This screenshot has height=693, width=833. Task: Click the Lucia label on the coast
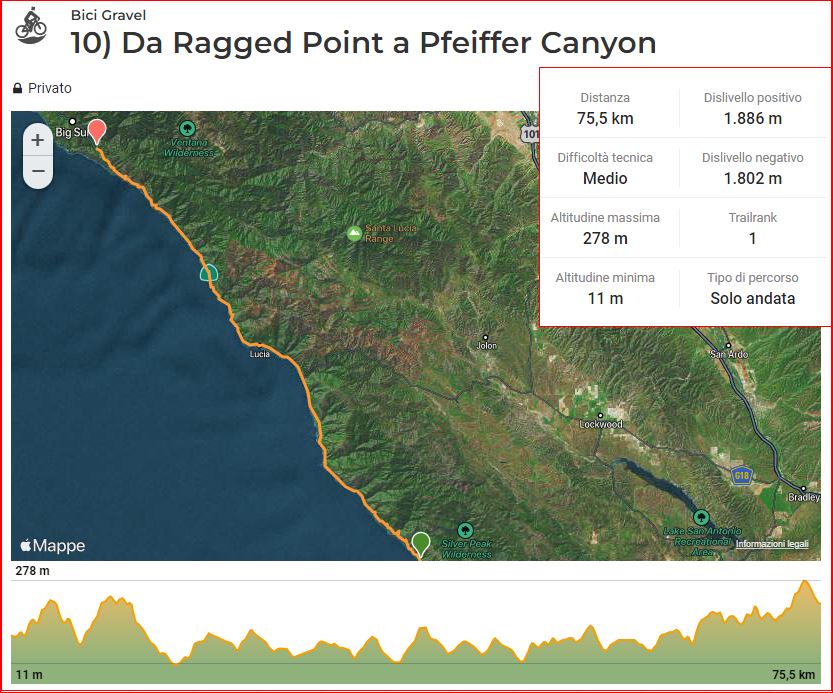pyautogui.click(x=260, y=354)
